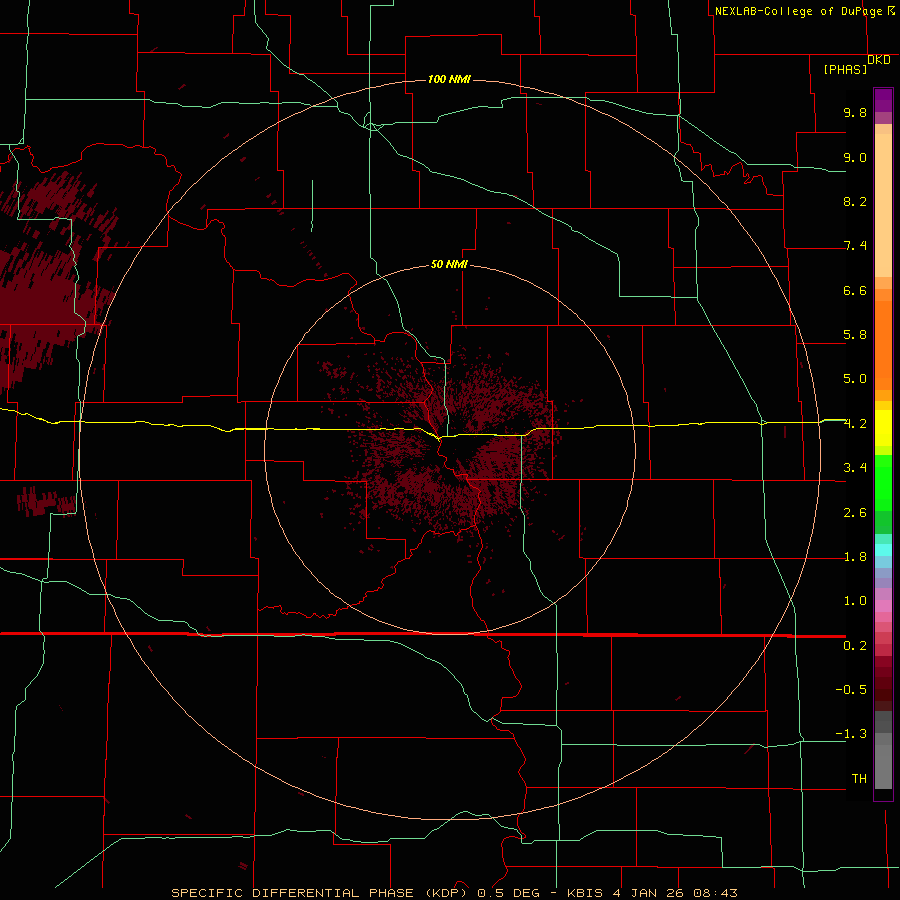Screen dimensions: 900x900
Task: Click the [PHAS] label above legend
Action: pyautogui.click(x=845, y=69)
